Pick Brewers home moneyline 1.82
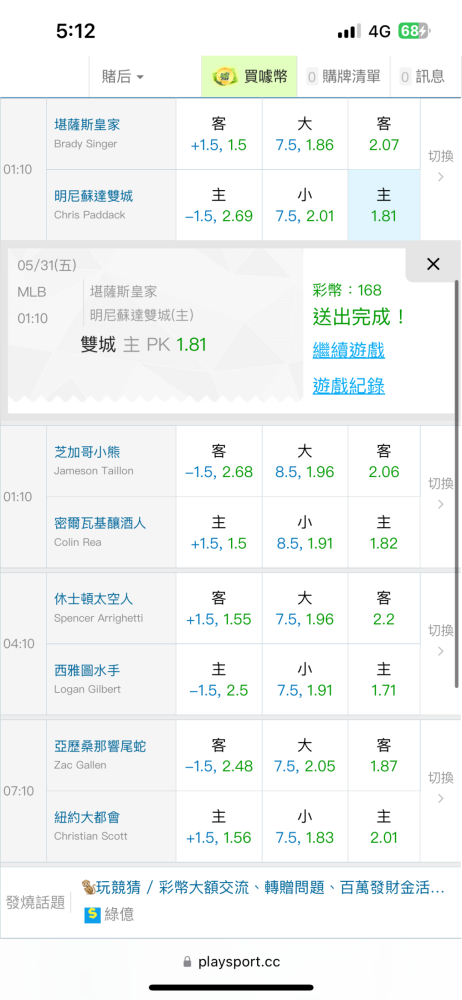The width and height of the screenshot is (462, 1000). point(384,533)
